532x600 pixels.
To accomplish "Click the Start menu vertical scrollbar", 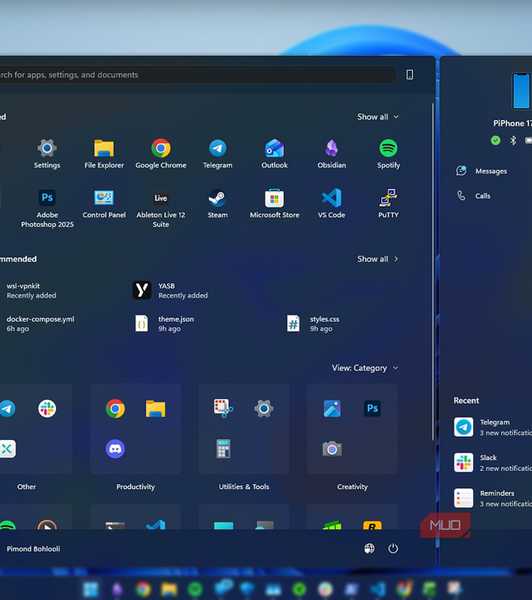I will coord(433,272).
